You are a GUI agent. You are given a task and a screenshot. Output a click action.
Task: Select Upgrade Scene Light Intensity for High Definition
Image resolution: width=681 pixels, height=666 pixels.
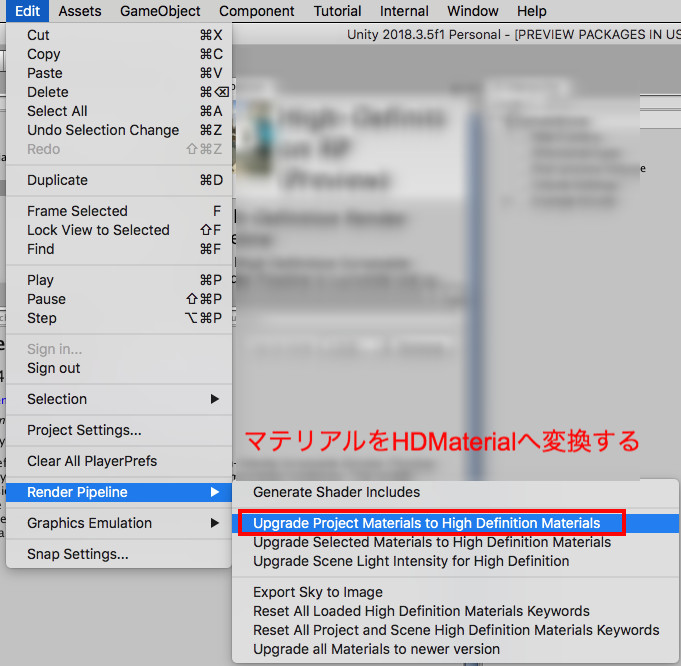(455, 561)
